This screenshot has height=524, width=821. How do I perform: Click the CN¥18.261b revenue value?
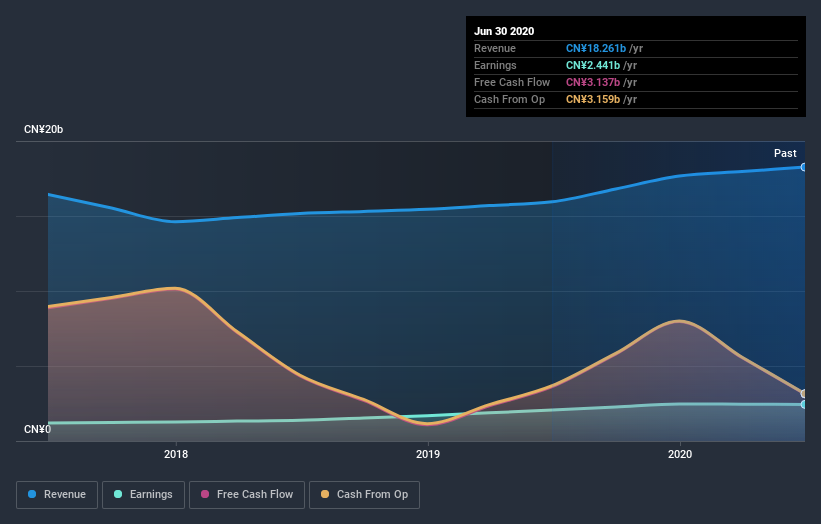point(596,48)
